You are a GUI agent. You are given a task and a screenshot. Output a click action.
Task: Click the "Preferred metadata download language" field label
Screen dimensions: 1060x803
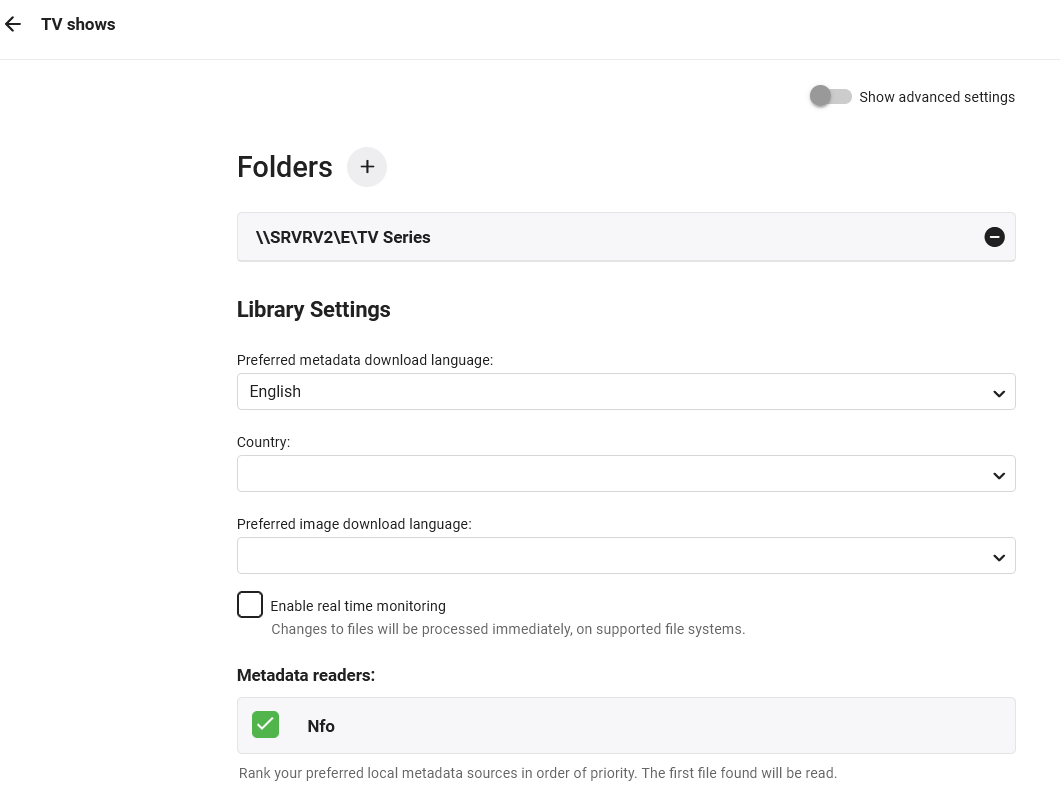tap(364, 360)
